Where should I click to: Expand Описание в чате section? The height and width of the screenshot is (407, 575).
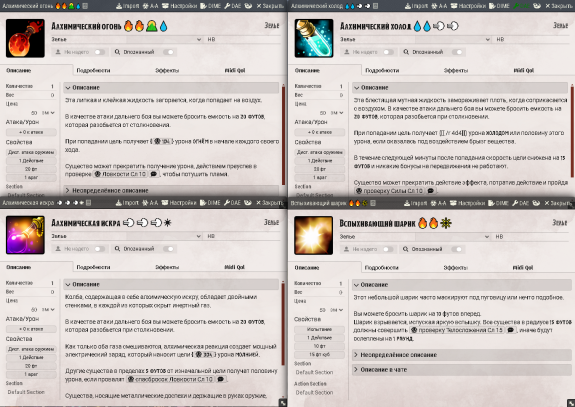click(x=461, y=370)
